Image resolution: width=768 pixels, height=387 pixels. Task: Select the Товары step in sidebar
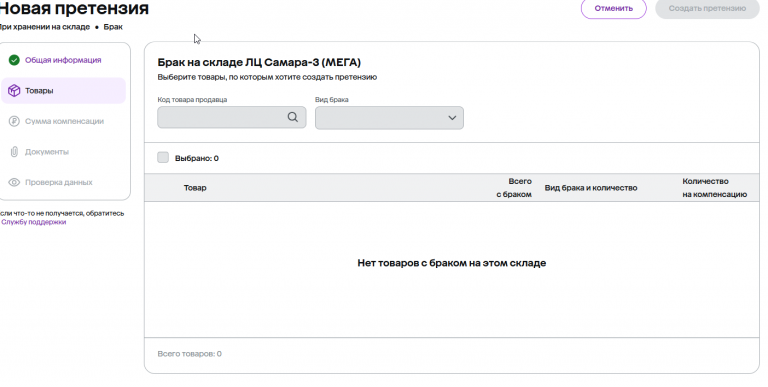tap(63, 91)
